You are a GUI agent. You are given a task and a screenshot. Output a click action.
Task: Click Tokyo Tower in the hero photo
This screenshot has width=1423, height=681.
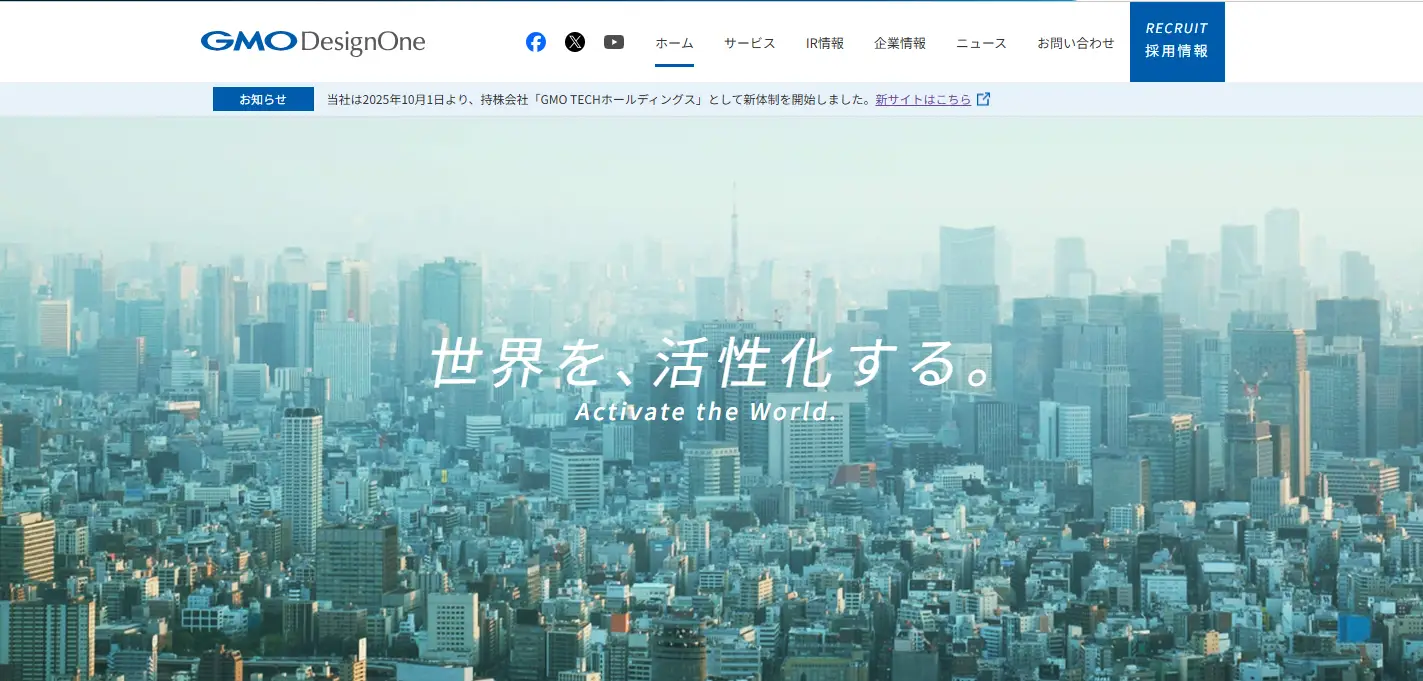734,250
